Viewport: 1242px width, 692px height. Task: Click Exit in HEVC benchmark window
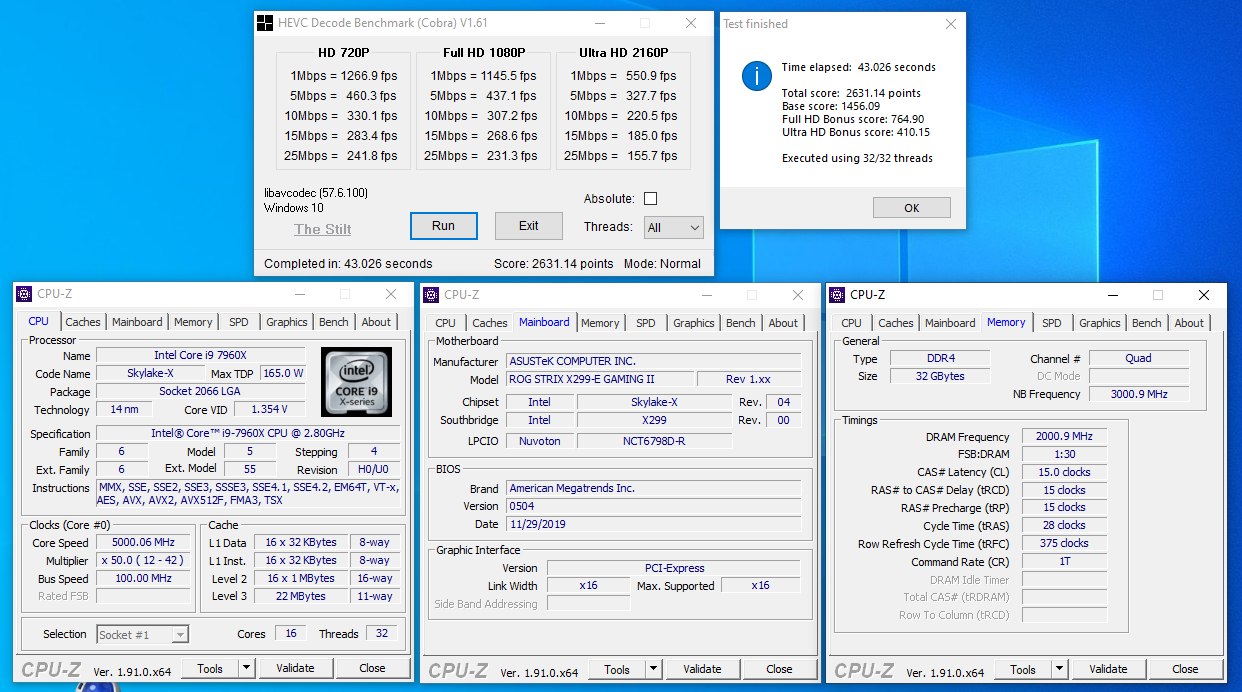coord(529,226)
